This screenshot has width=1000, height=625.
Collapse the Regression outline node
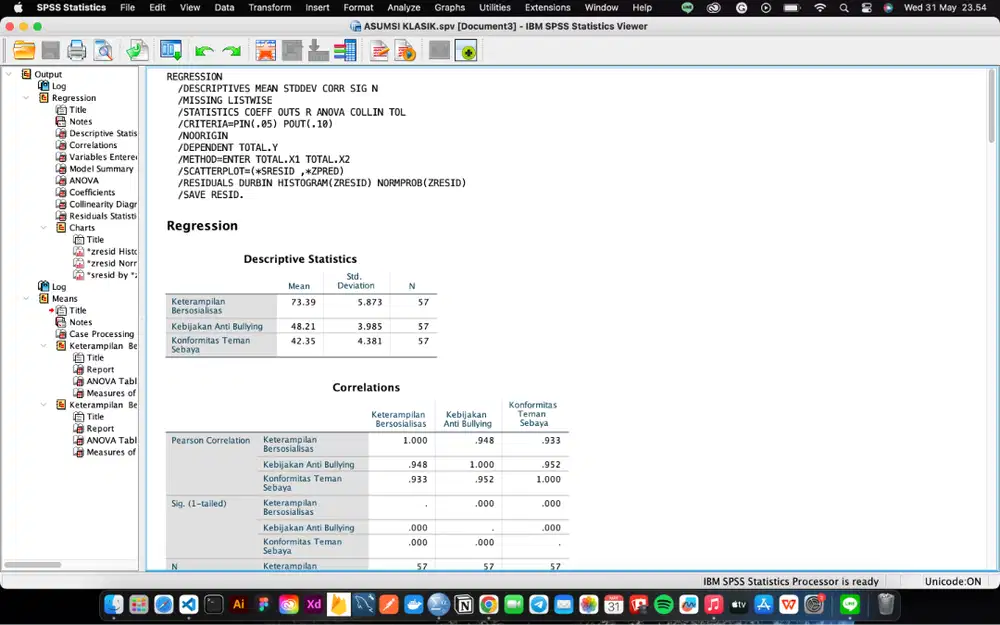coord(26,98)
